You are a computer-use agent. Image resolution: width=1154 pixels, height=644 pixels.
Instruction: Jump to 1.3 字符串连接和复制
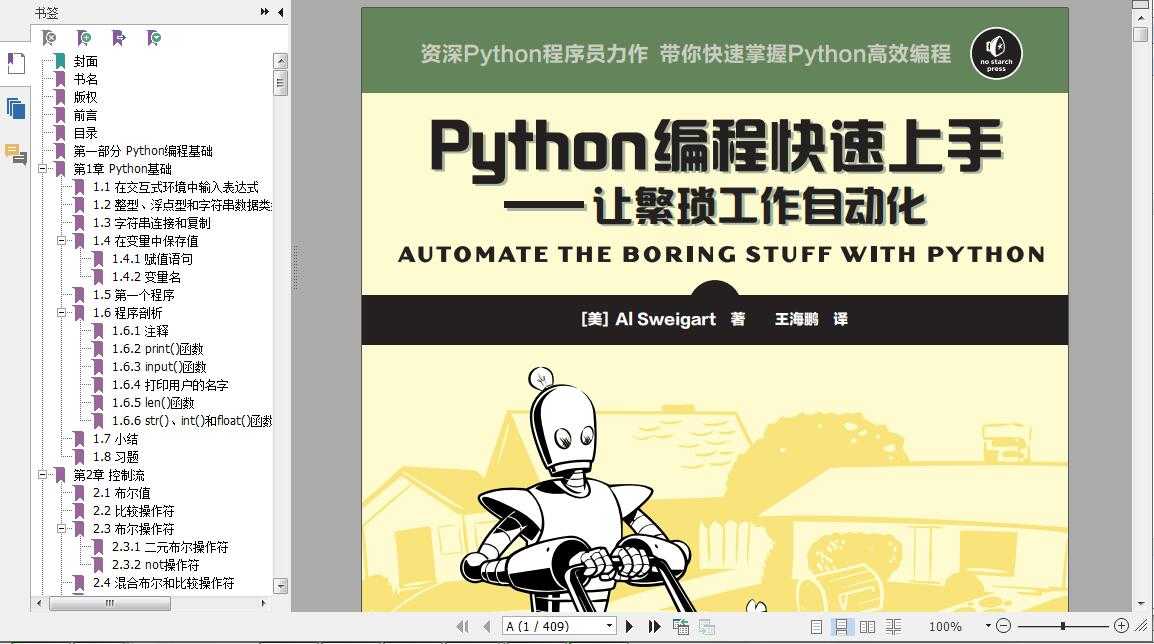click(152, 223)
